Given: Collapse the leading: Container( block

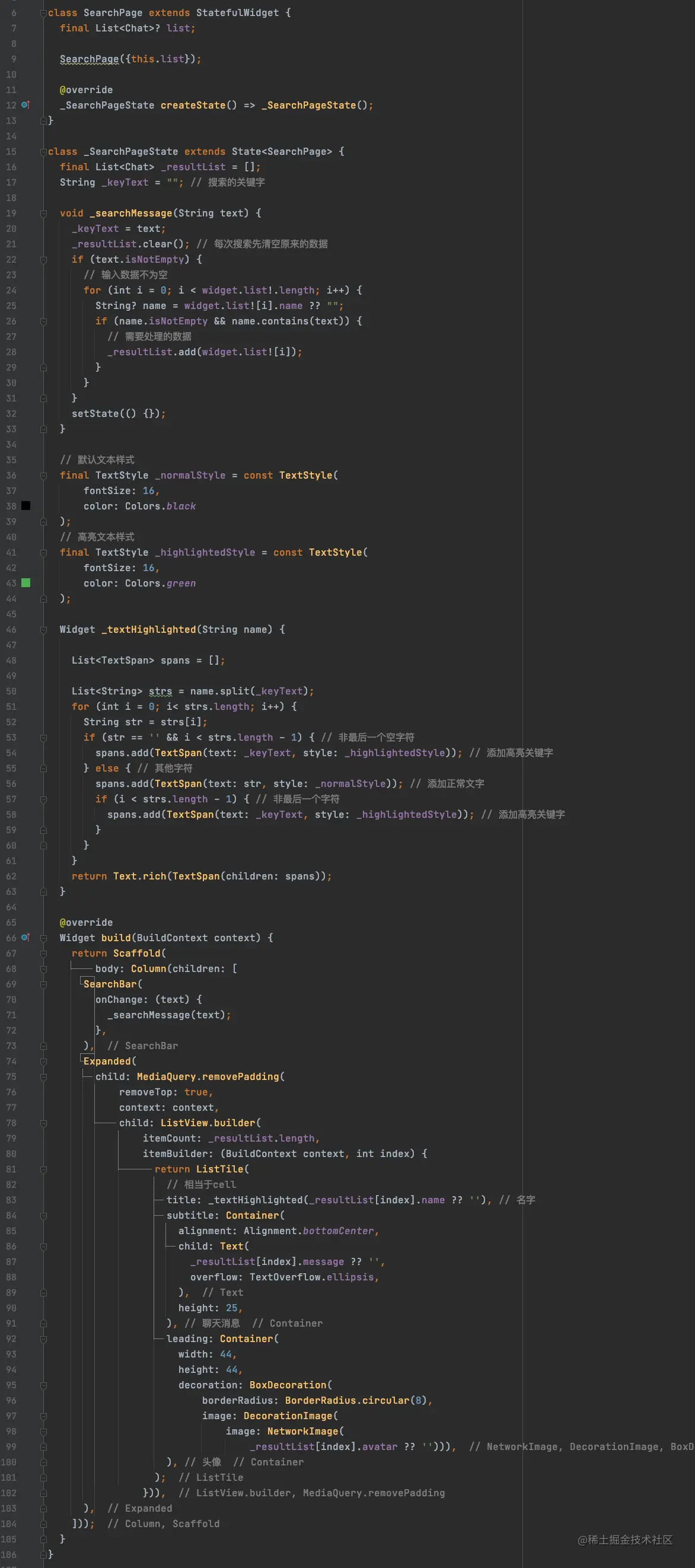Looking at the screenshot, I should pyautogui.click(x=43, y=1338).
